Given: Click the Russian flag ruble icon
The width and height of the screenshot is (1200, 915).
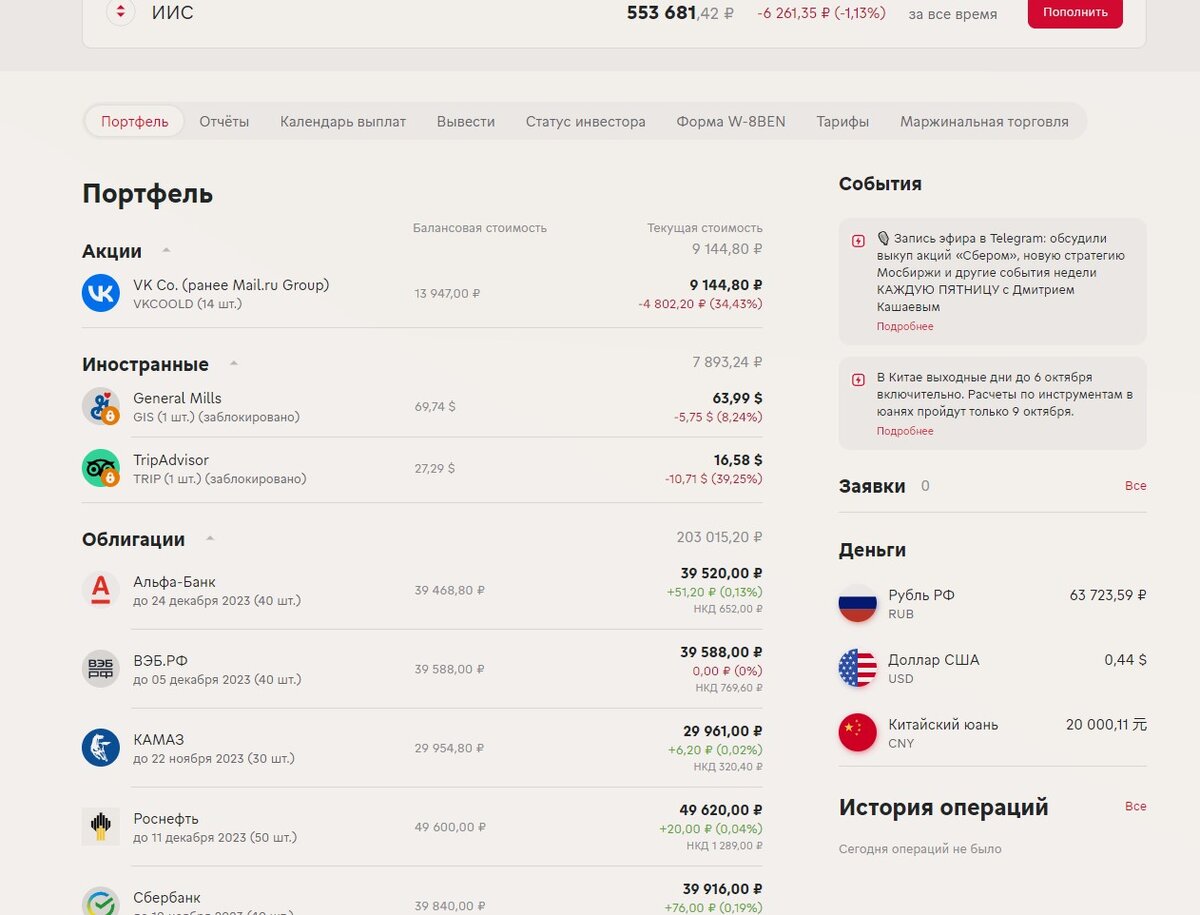Looking at the screenshot, I should [858, 603].
